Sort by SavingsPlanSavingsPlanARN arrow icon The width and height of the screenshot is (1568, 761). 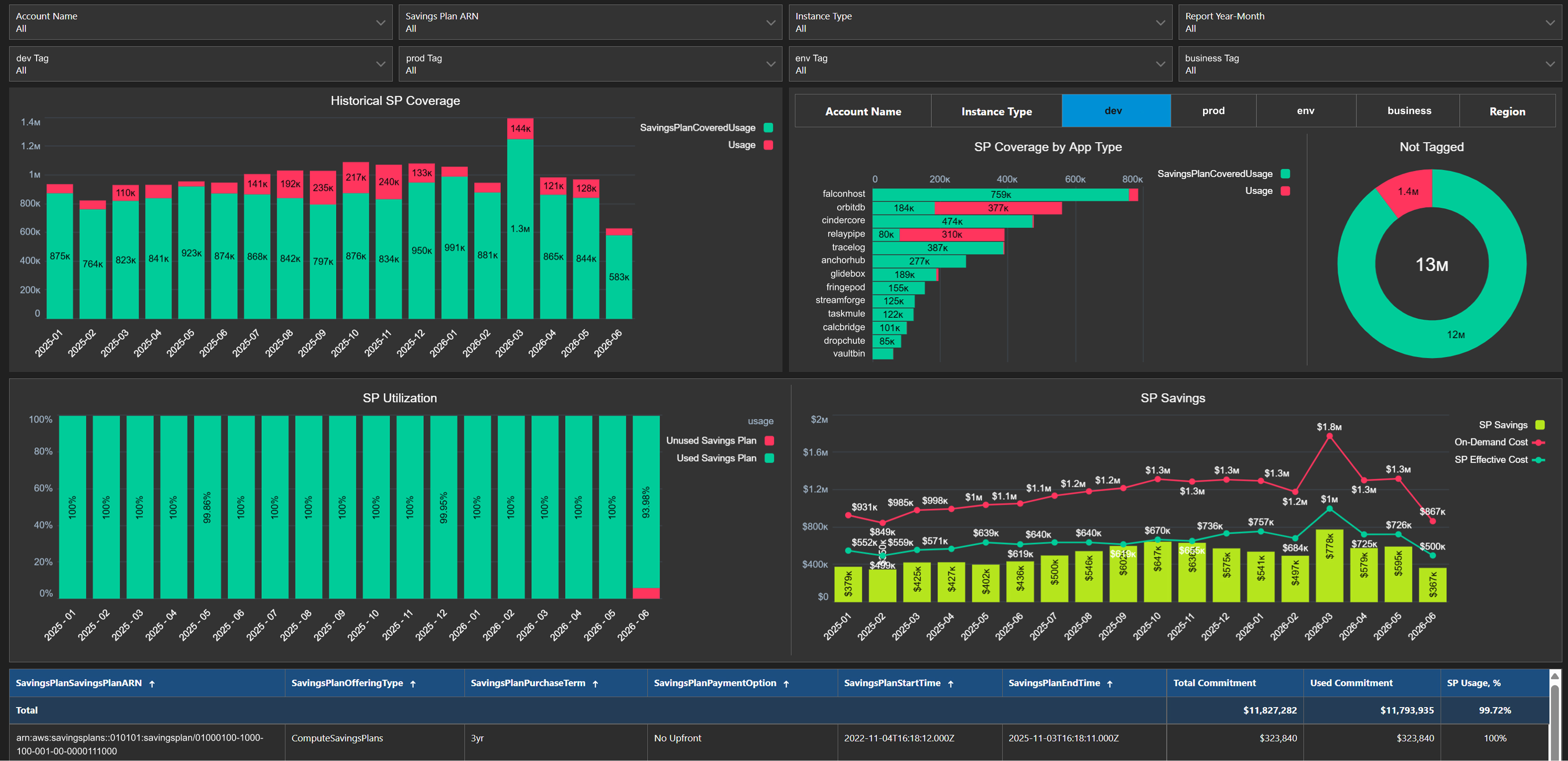tap(152, 684)
